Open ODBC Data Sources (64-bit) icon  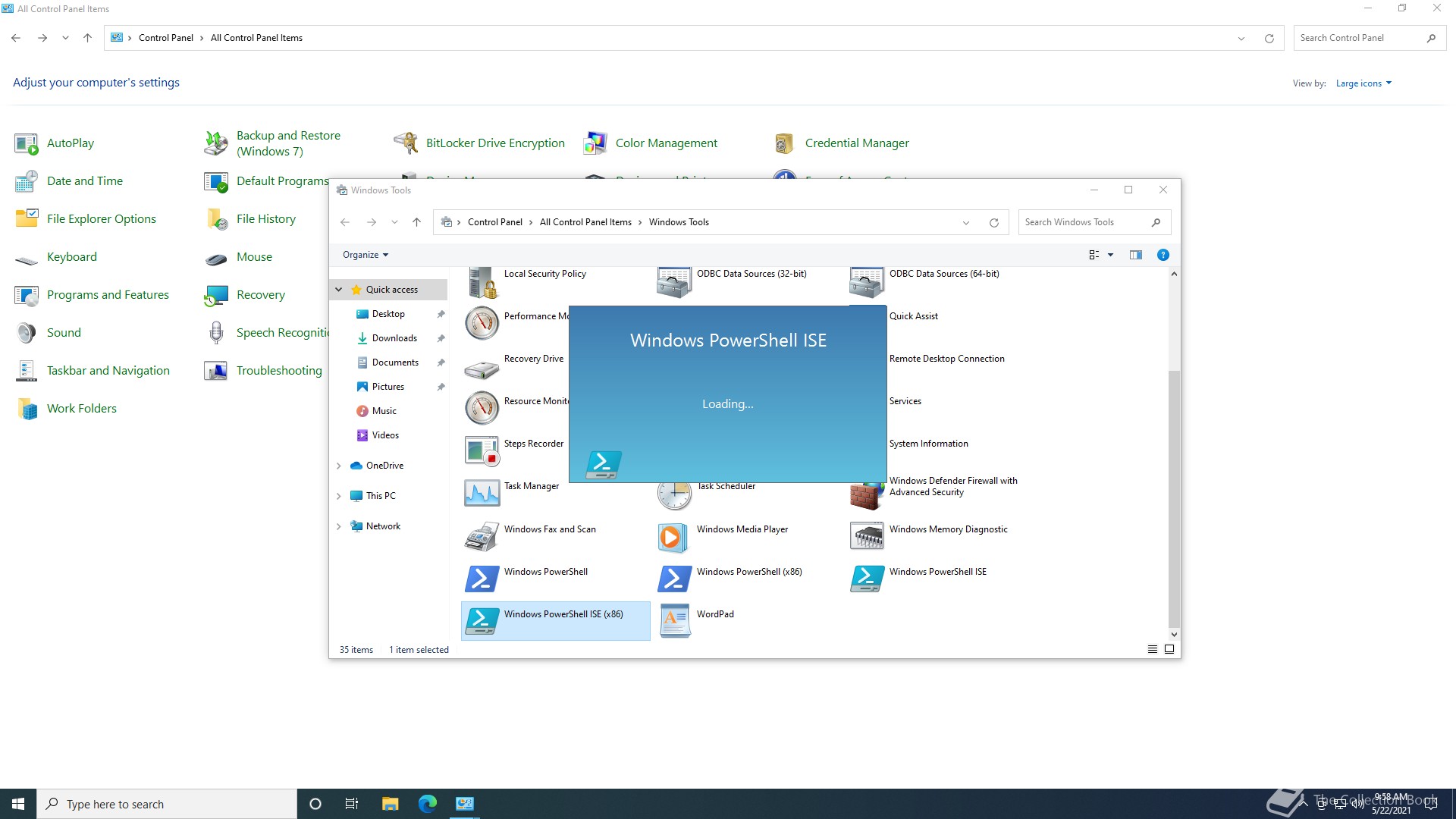pyautogui.click(x=867, y=282)
